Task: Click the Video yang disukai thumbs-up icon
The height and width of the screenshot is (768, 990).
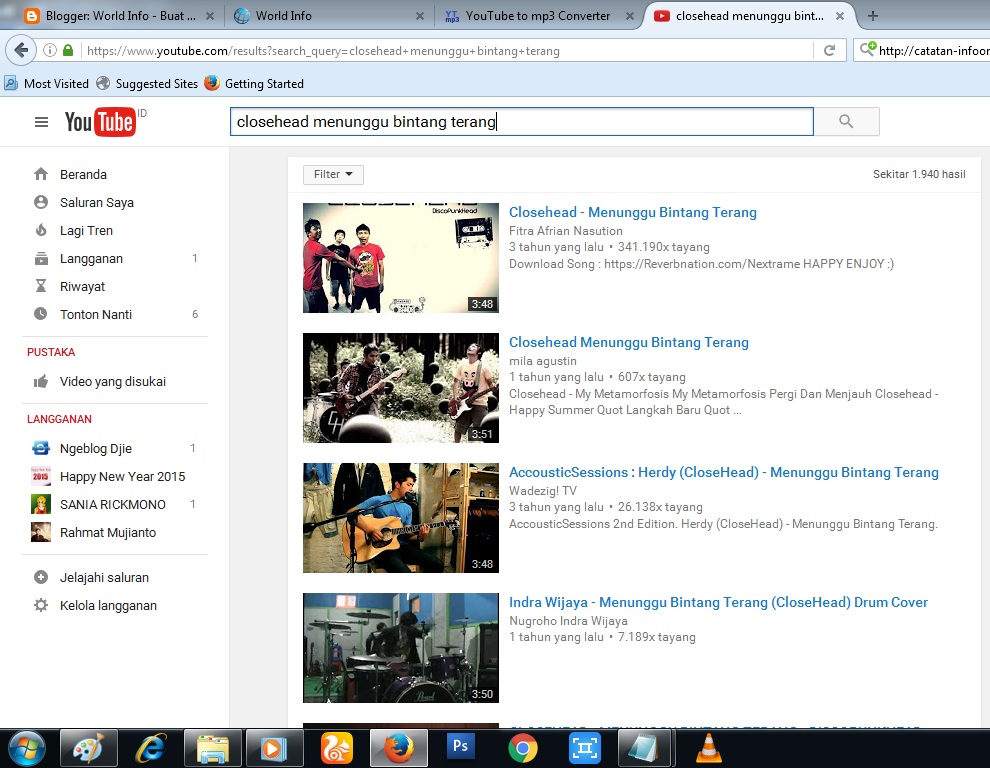Action: (x=41, y=381)
